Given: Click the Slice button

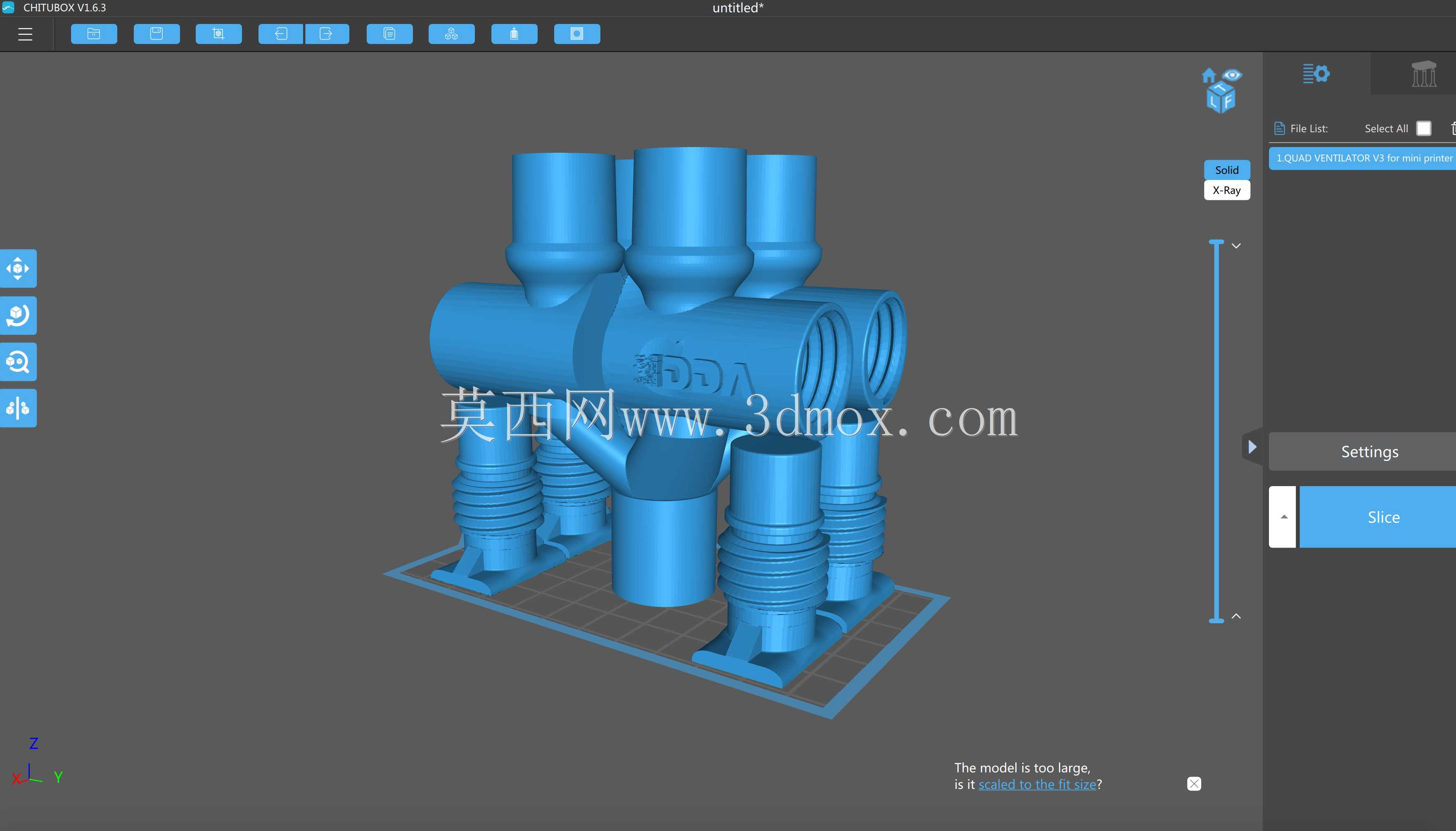Looking at the screenshot, I should point(1378,517).
